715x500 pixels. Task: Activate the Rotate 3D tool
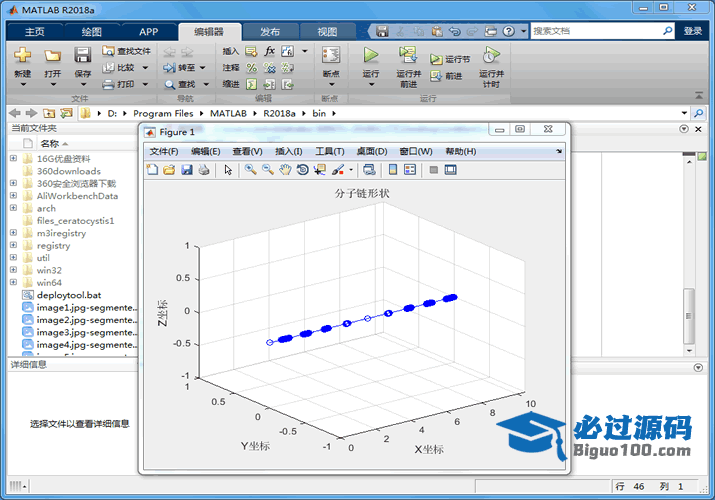click(x=303, y=170)
